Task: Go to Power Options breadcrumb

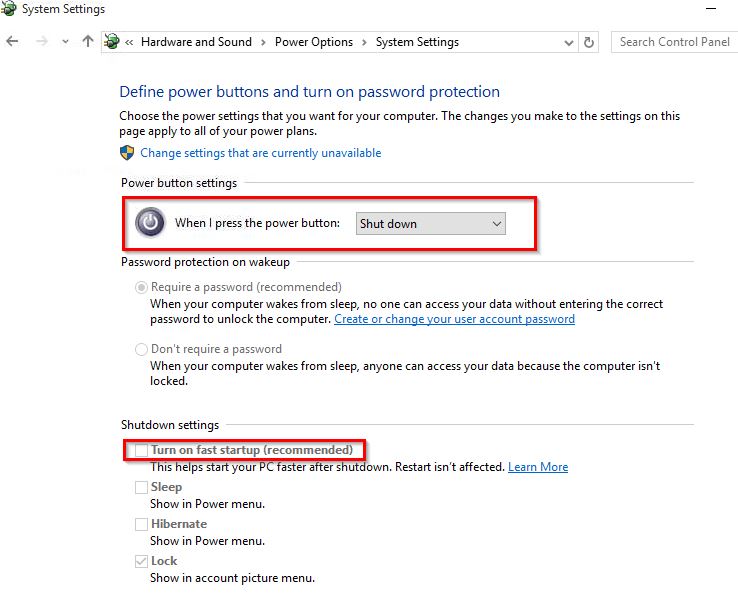Action: [314, 42]
